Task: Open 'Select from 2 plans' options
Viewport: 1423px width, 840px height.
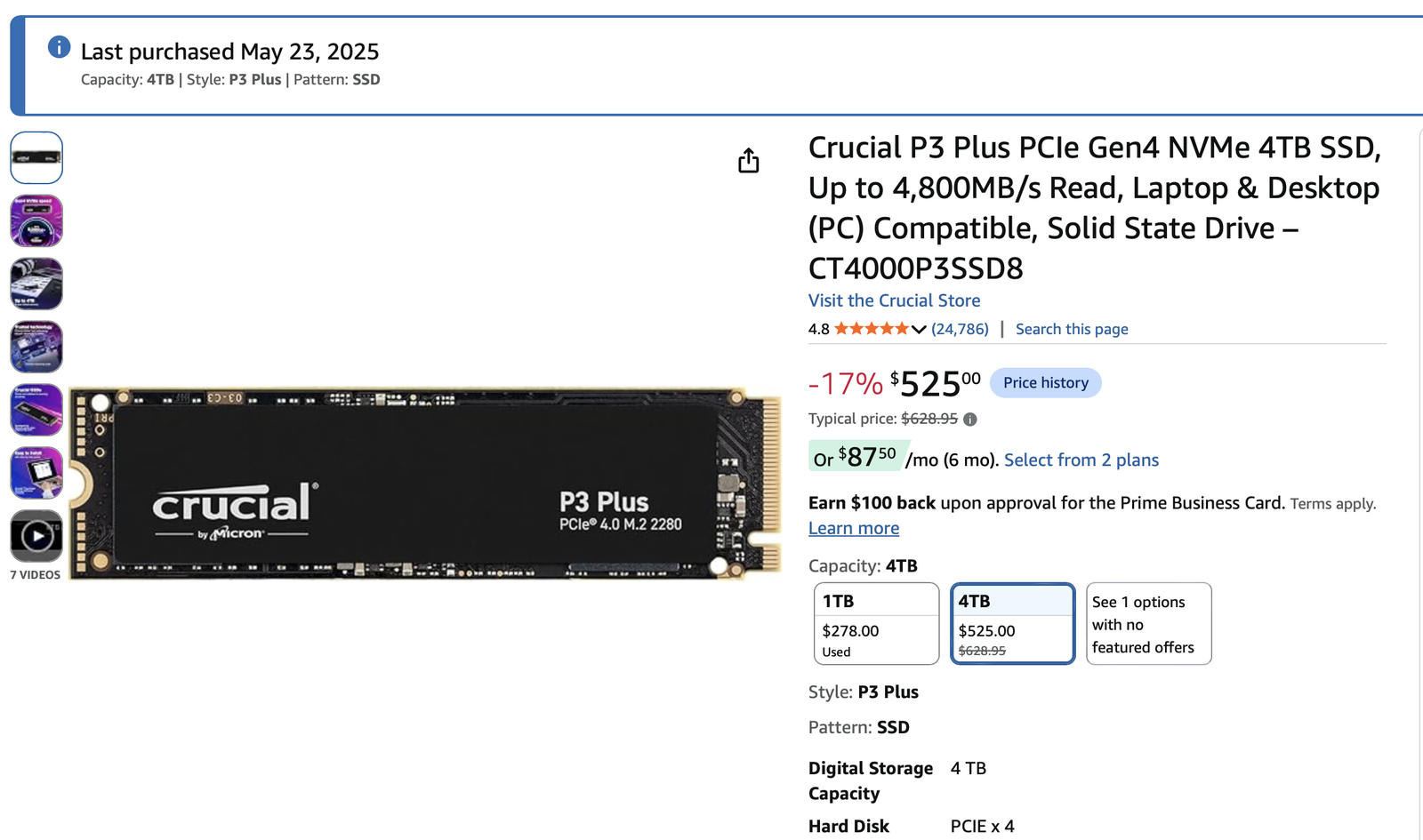Action: (1081, 460)
